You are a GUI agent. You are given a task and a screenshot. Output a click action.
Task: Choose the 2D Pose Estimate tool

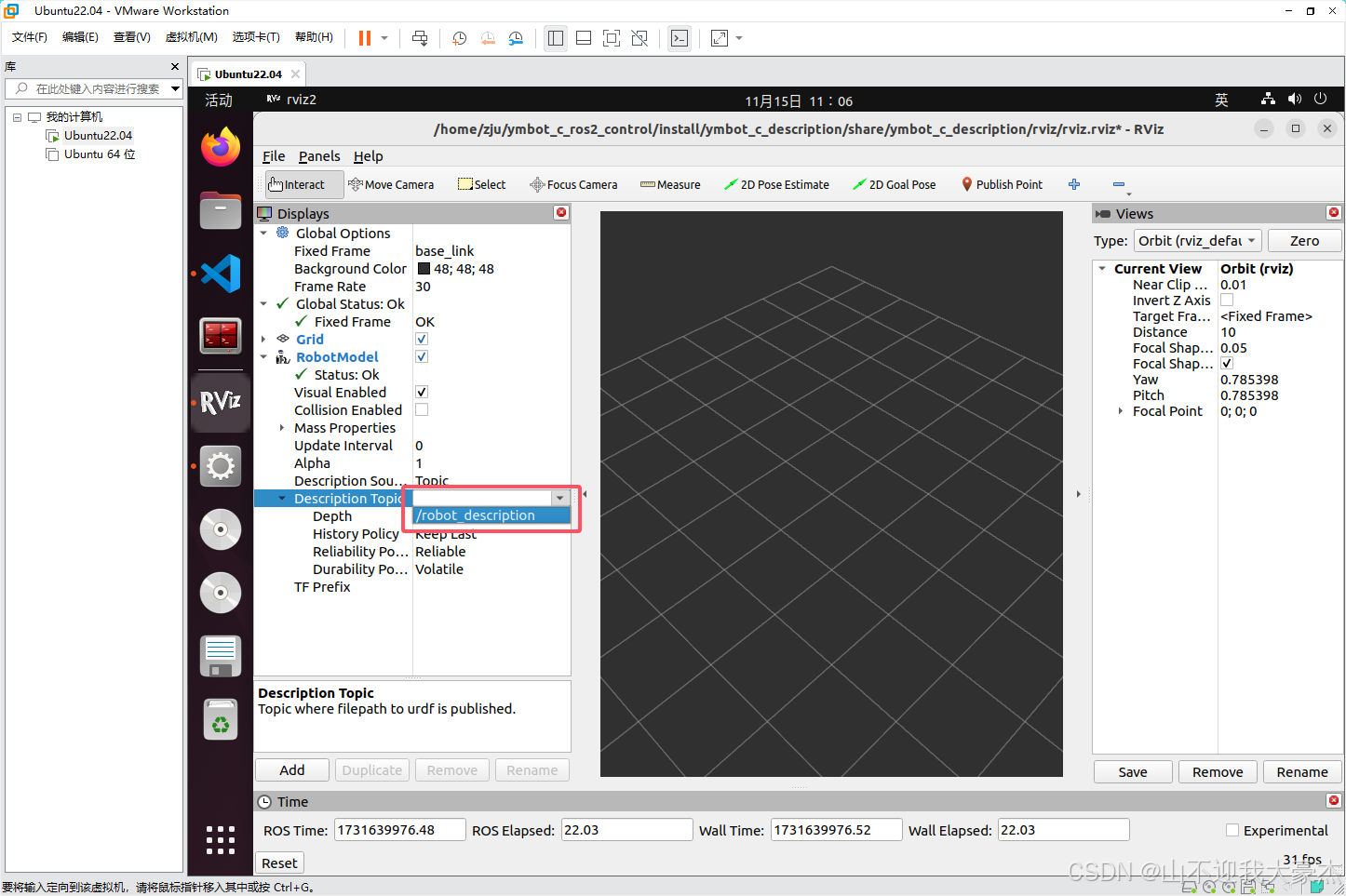776,183
